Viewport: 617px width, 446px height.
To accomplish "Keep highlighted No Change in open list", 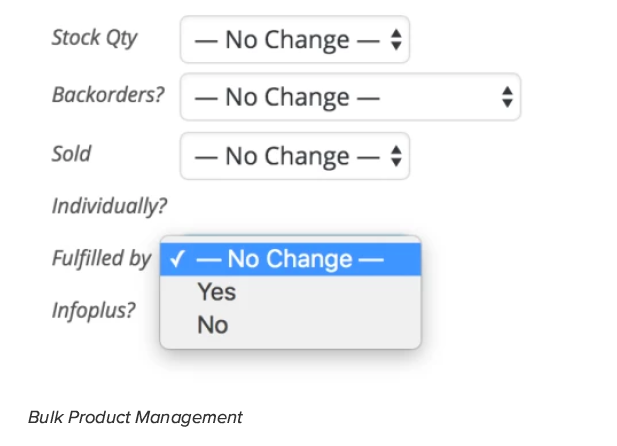I will point(290,259).
